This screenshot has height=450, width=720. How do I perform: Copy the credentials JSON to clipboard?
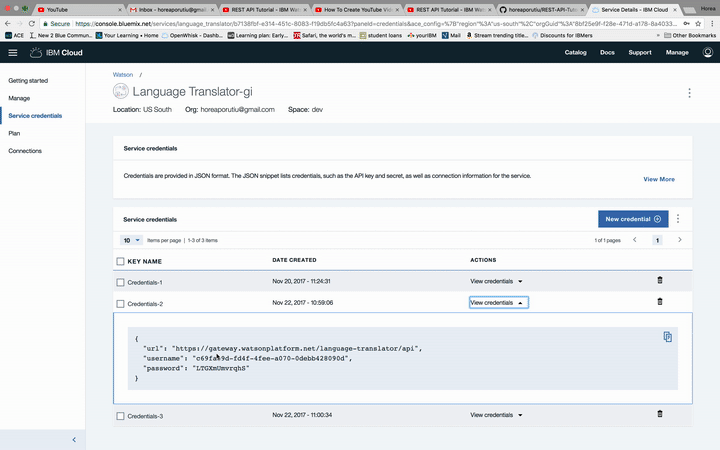pos(668,337)
